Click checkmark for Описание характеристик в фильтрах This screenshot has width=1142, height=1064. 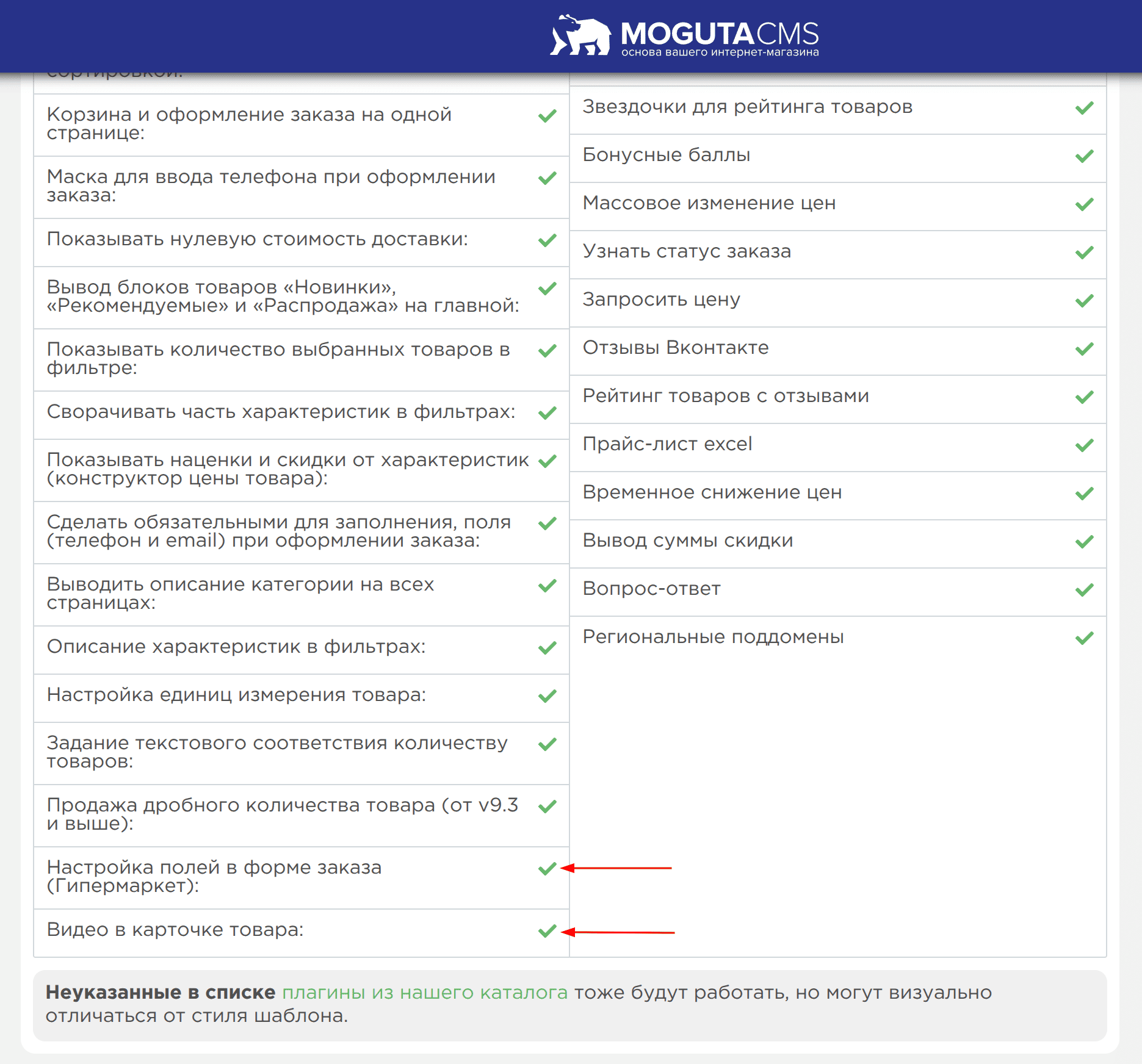pos(548,647)
